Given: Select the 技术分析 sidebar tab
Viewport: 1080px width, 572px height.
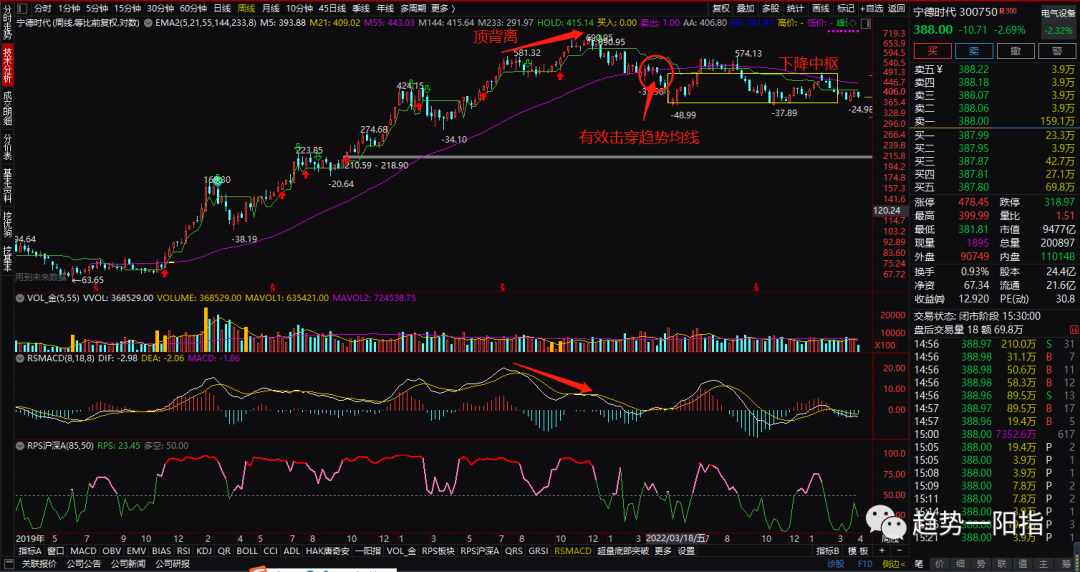Looking at the screenshot, I should click(7, 66).
